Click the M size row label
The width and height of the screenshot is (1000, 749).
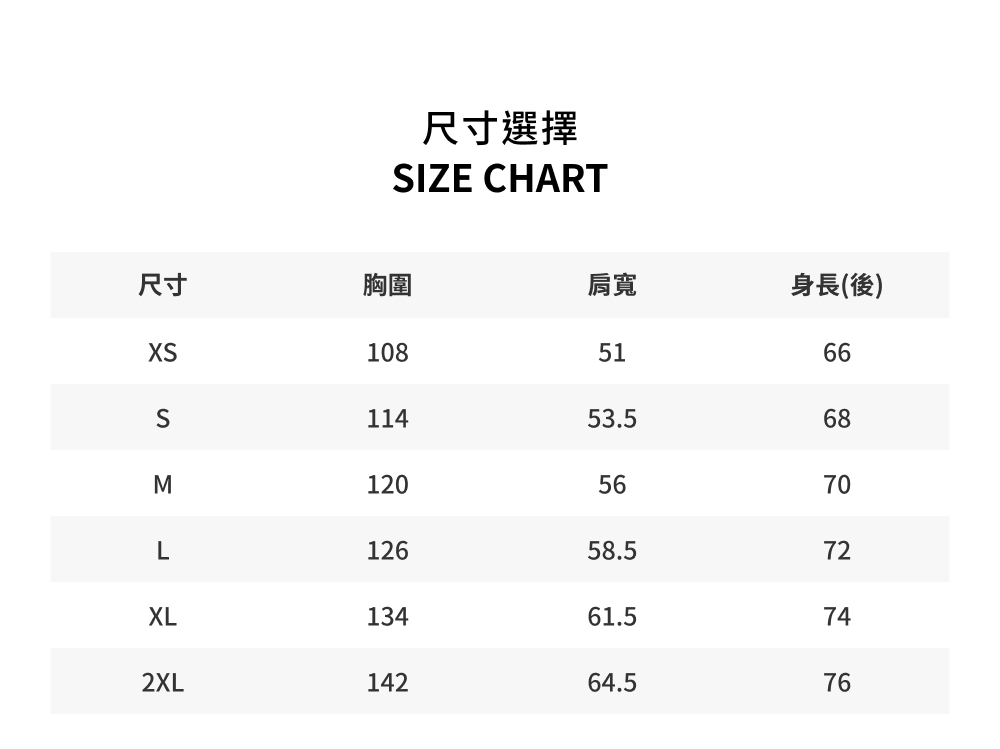coord(163,485)
